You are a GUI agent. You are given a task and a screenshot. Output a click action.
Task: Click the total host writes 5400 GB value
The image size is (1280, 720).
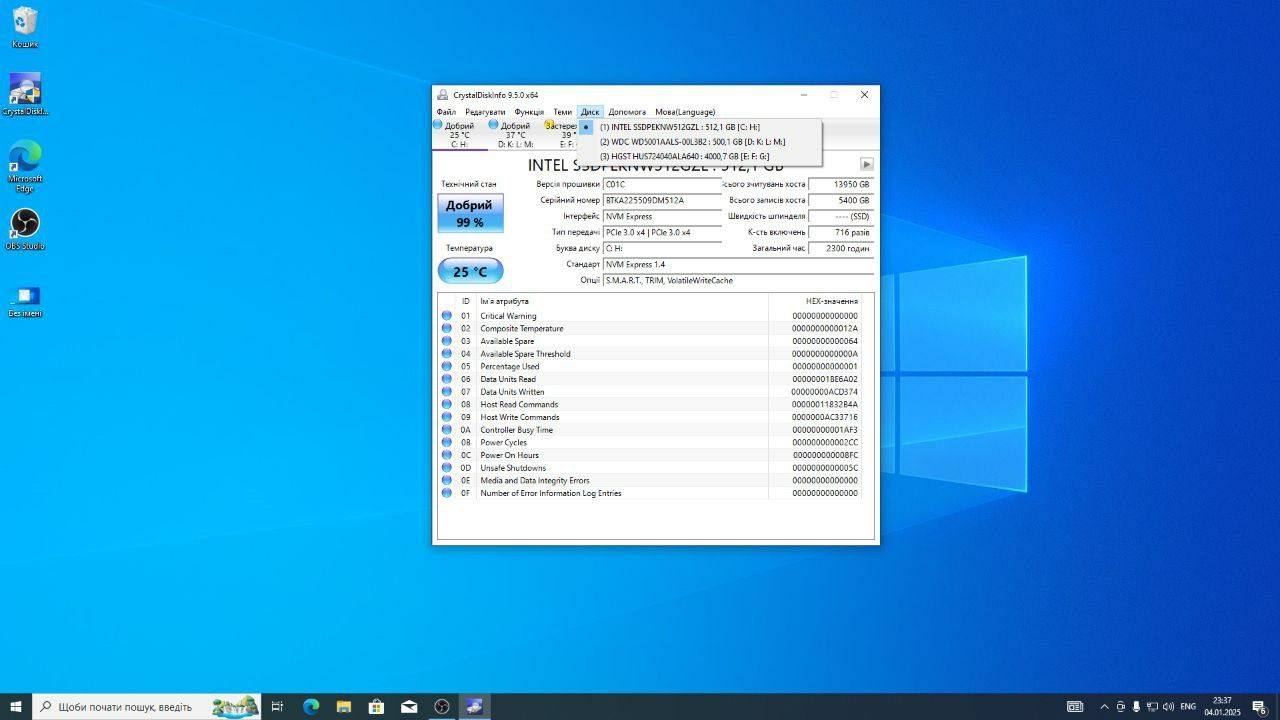click(x=840, y=200)
